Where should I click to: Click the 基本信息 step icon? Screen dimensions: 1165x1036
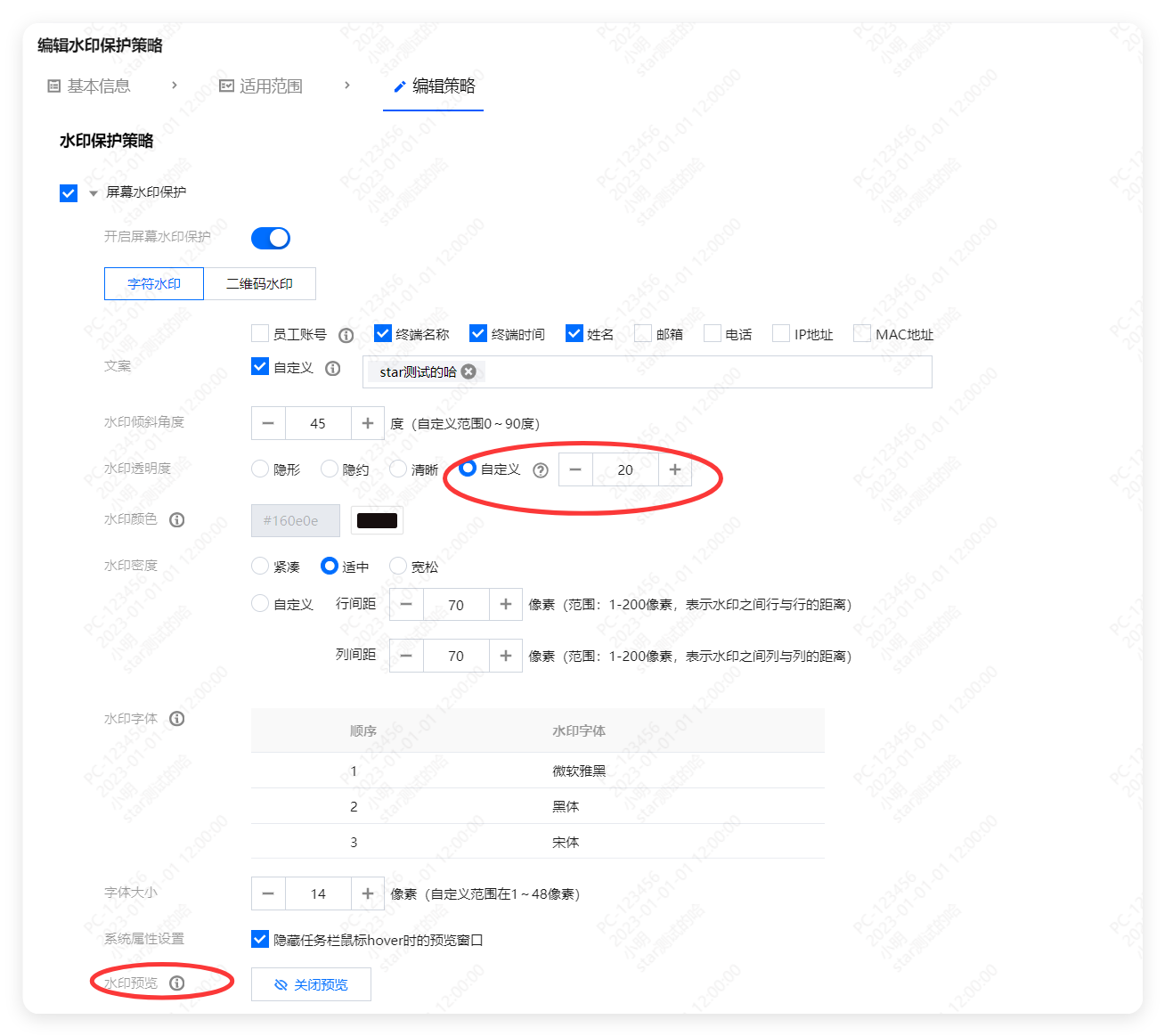[x=54, y=86]
